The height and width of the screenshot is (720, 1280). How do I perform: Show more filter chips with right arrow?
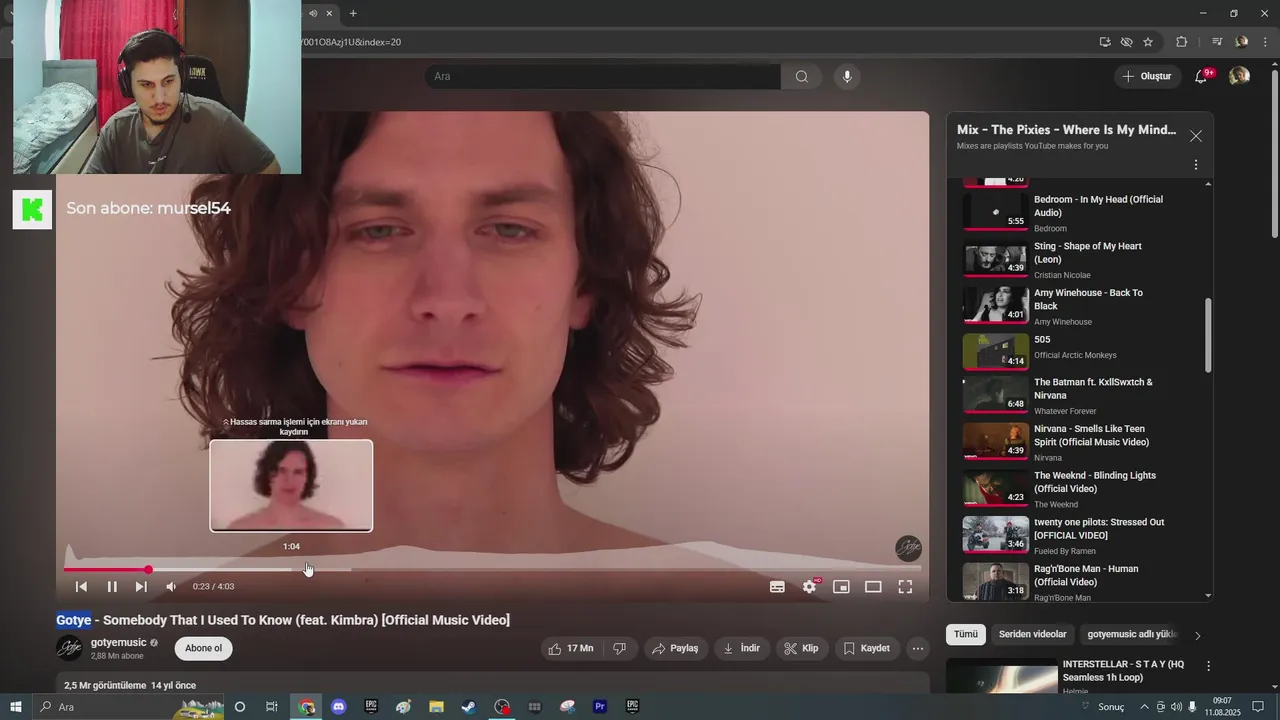click(x=1197, y=635)
